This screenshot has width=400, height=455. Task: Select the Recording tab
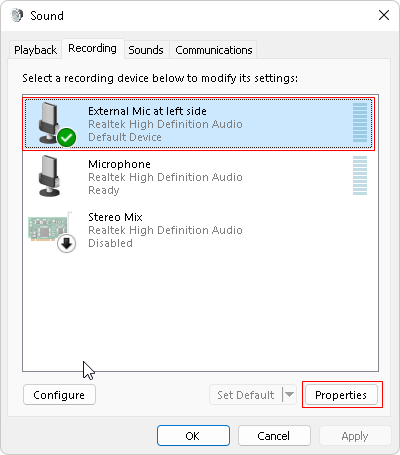(x=92, y=48)
